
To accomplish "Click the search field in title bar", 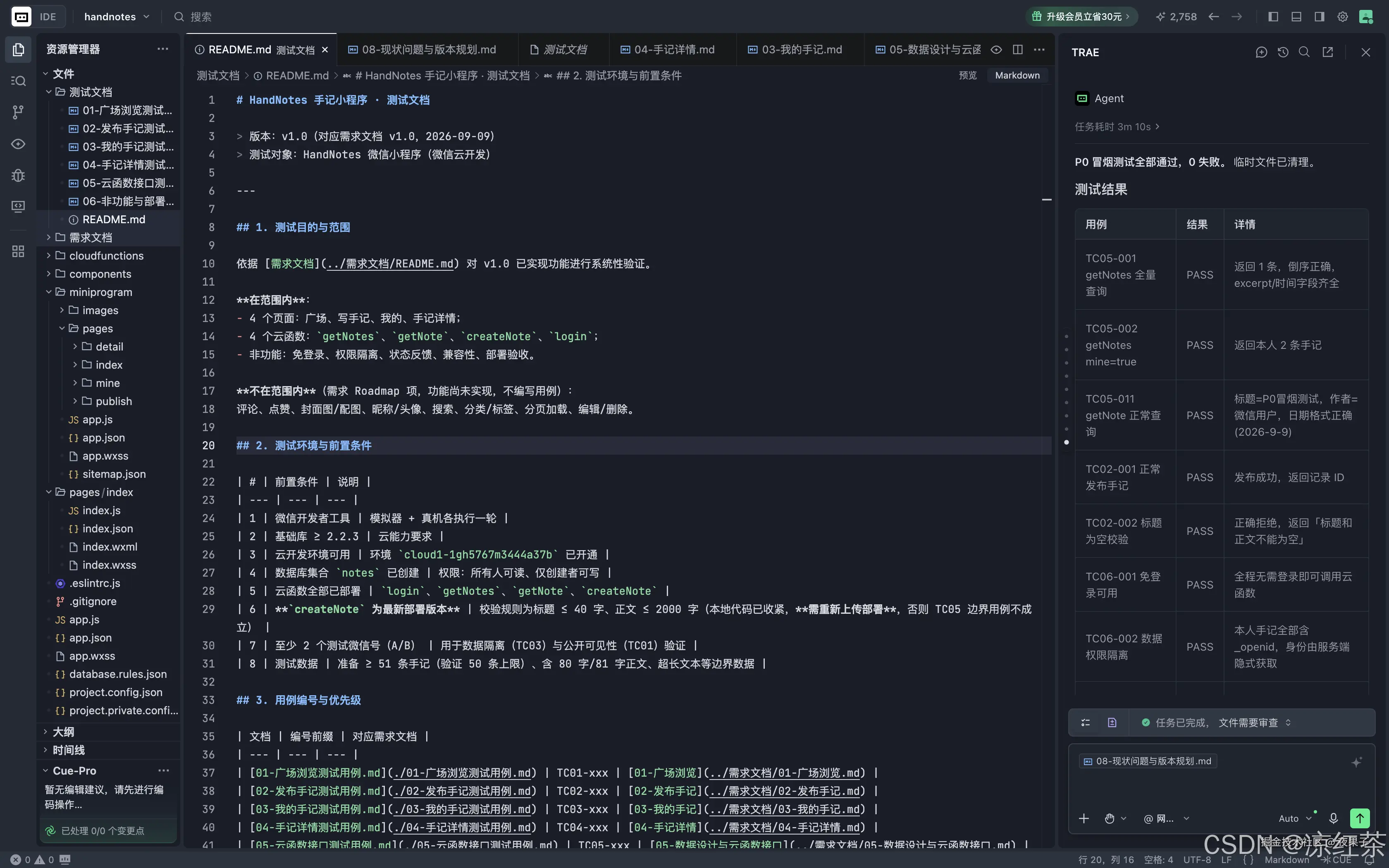I will [201, 17].
